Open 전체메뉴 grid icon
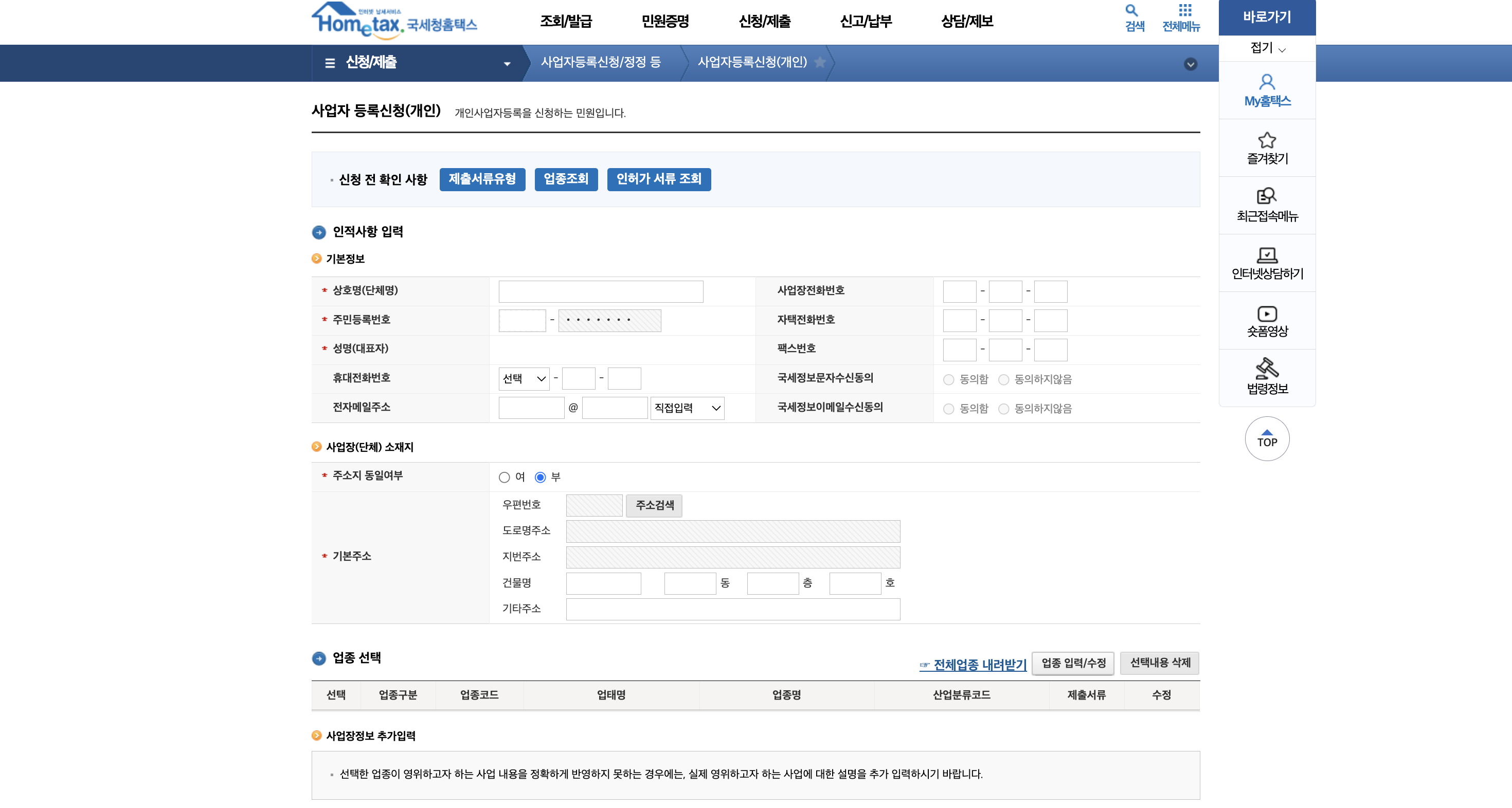 pyautogui.click(x=1184, y=11)
